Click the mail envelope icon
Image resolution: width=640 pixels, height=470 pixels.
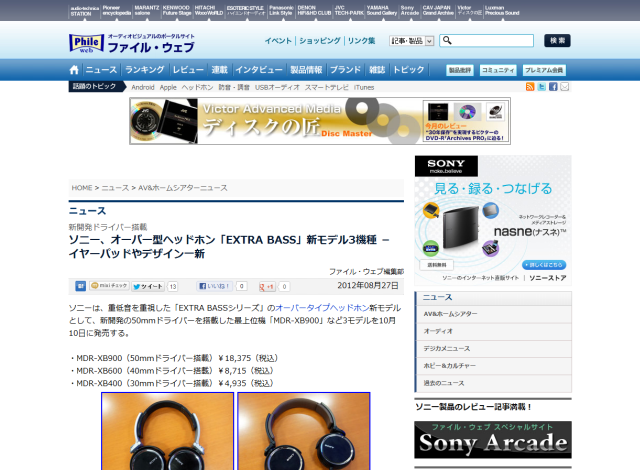564,86
